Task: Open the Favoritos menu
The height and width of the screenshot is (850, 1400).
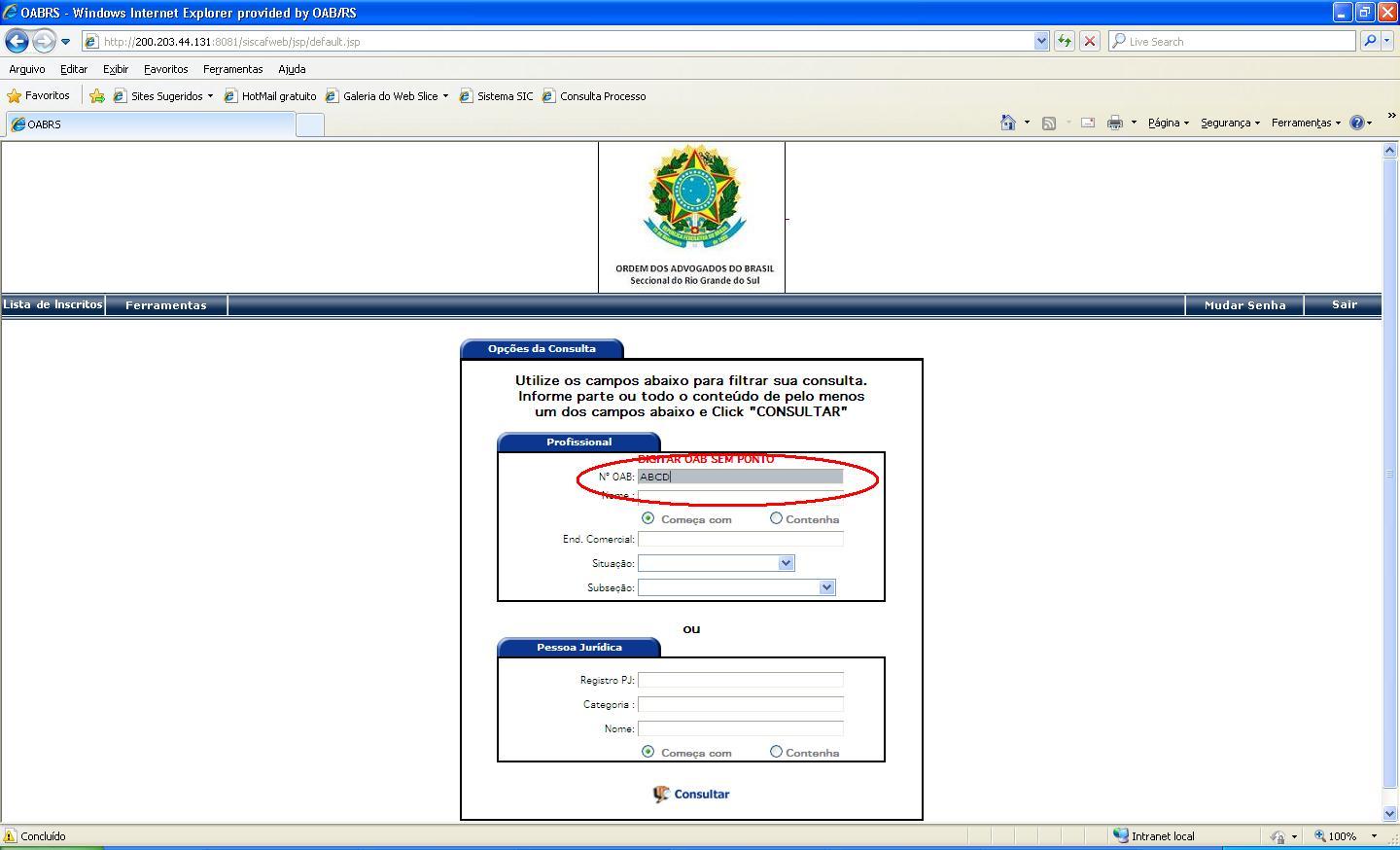Action: click(x=166, y=69)
